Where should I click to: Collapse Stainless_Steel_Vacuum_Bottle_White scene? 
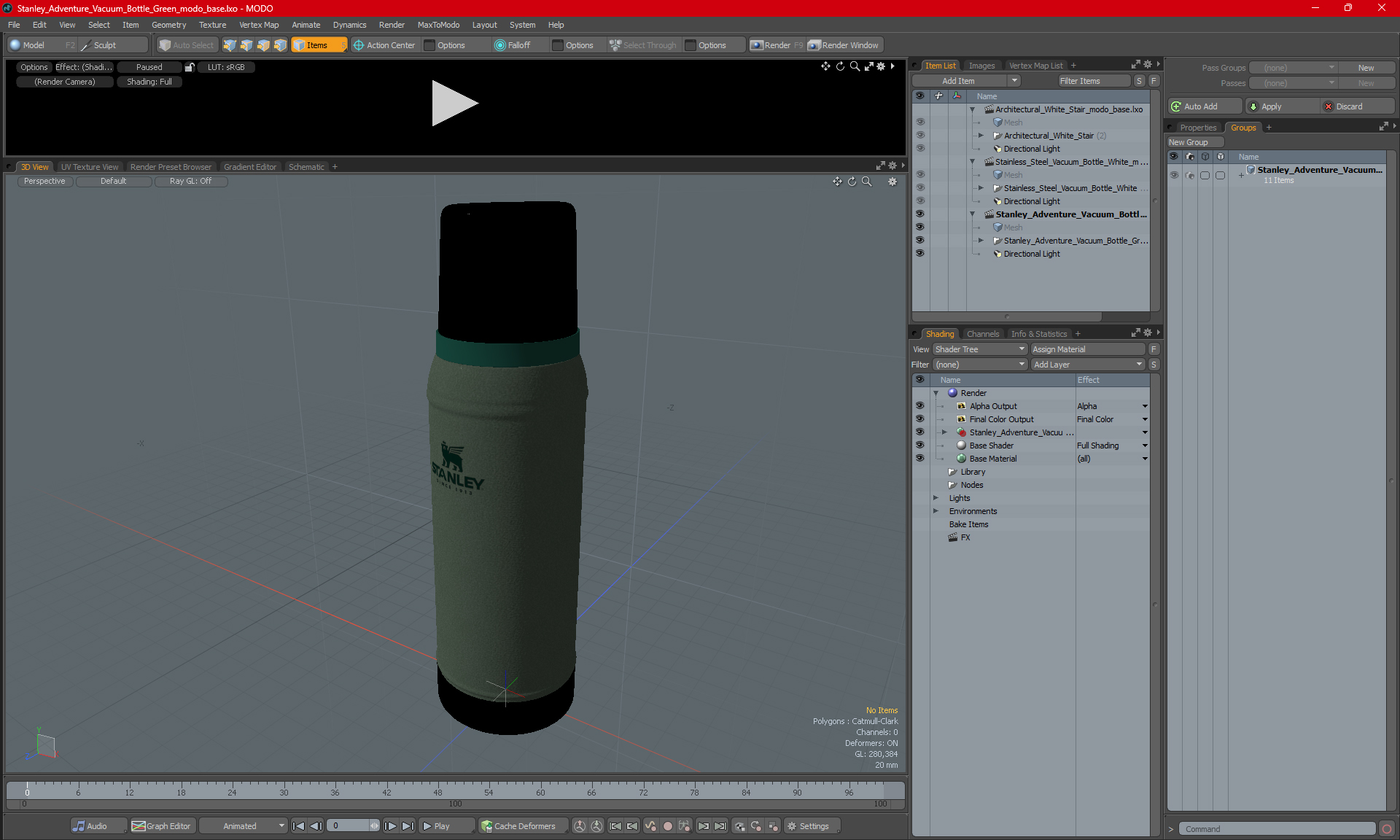pyautogui.click(x=972, y=162)
